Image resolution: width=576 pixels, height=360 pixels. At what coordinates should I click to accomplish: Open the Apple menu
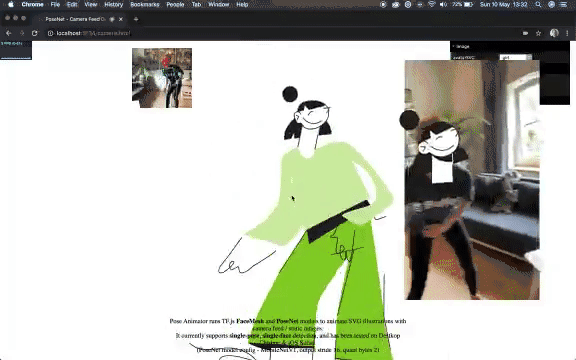(x=11, y=4)
